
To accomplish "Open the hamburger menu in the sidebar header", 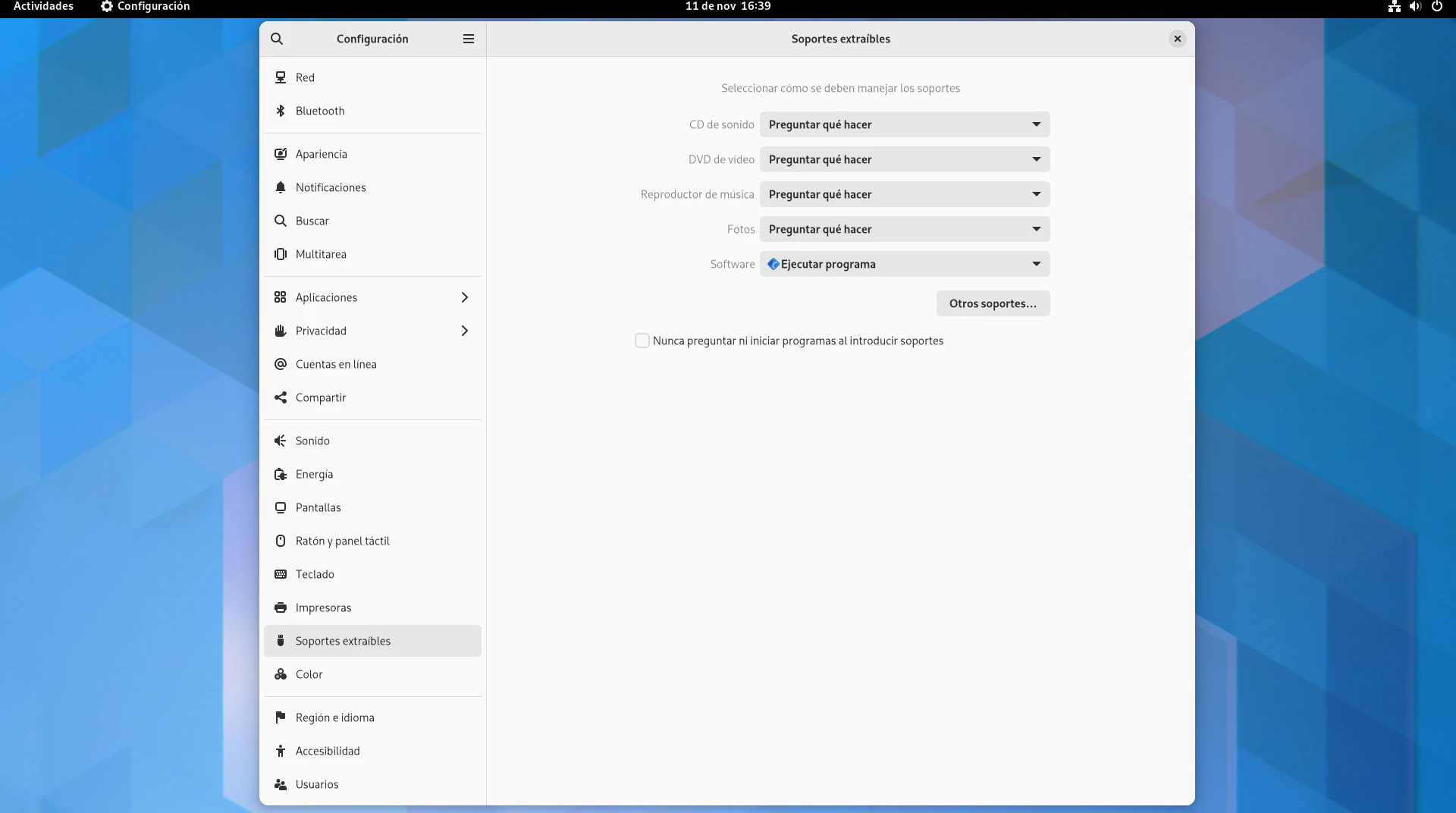I will pos(469,39).
